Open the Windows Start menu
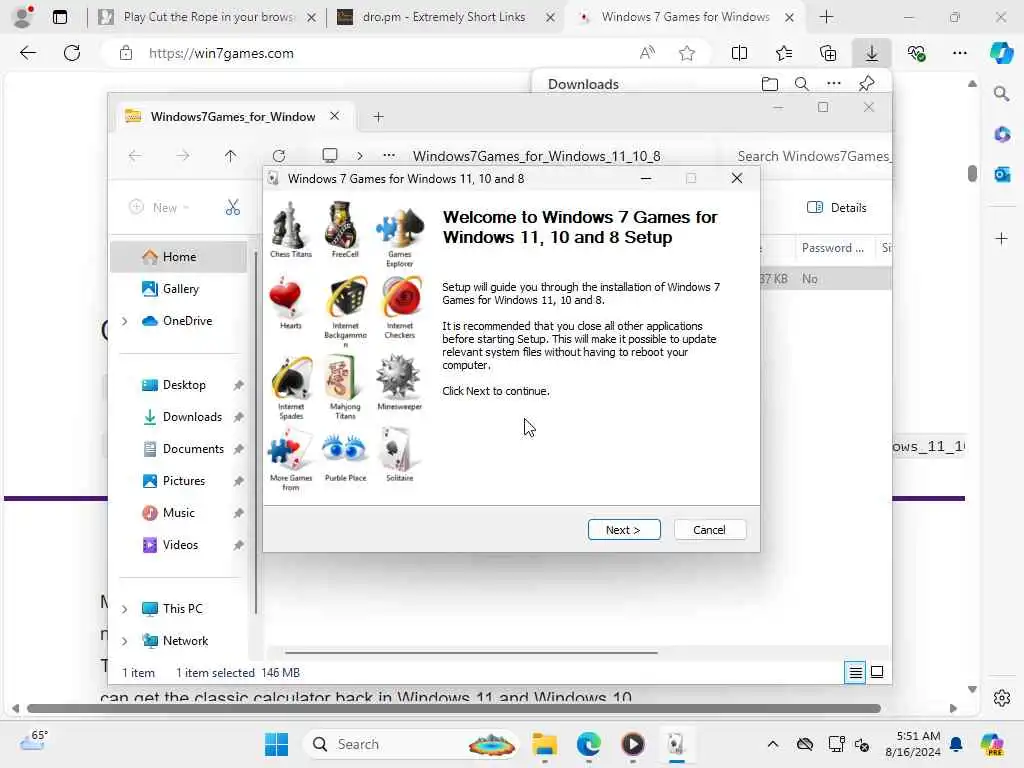The width and height of the screenshot is (1024, 768). (276, 744)
